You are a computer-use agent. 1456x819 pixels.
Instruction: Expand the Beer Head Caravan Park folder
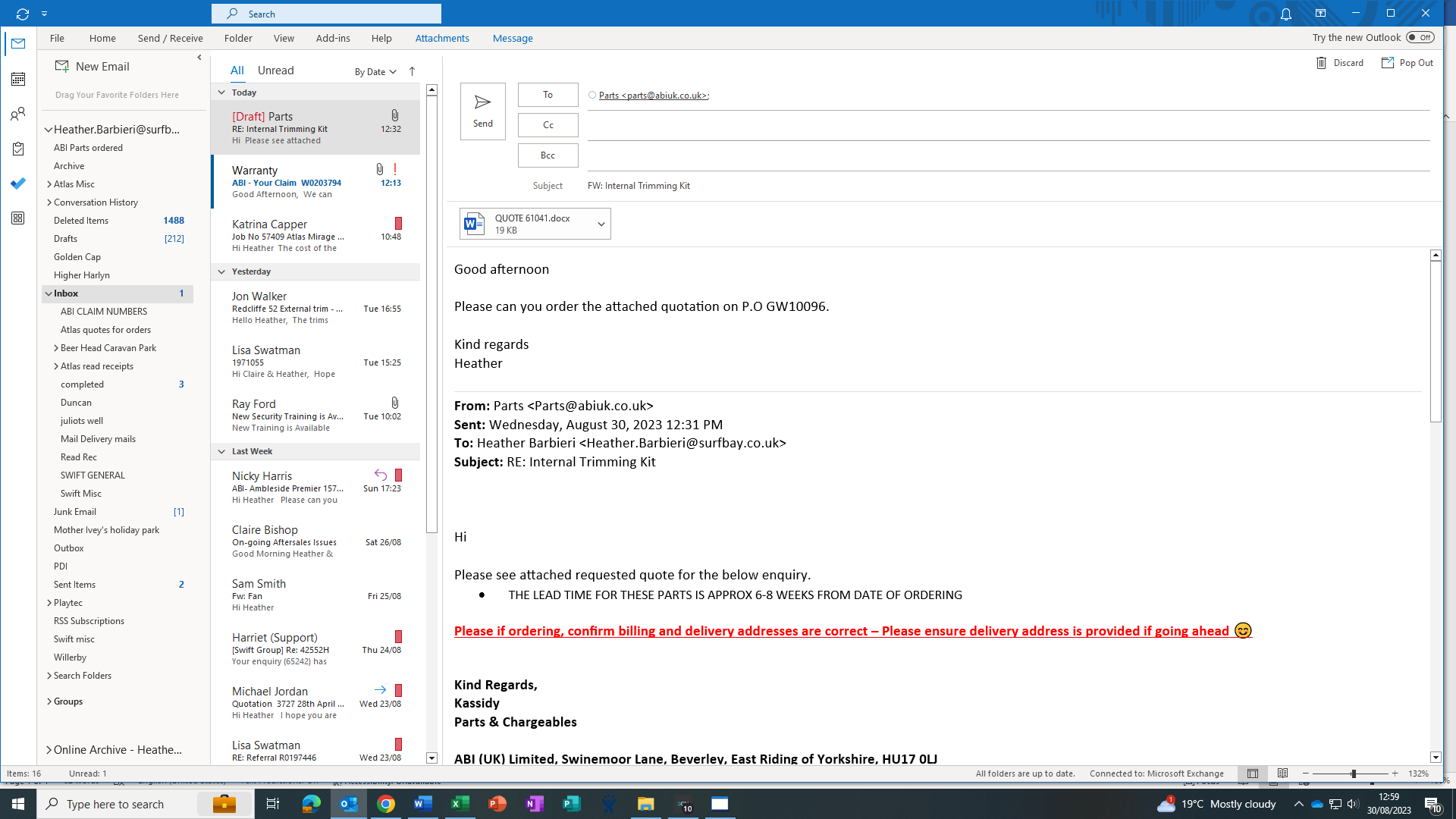[56, 348]
